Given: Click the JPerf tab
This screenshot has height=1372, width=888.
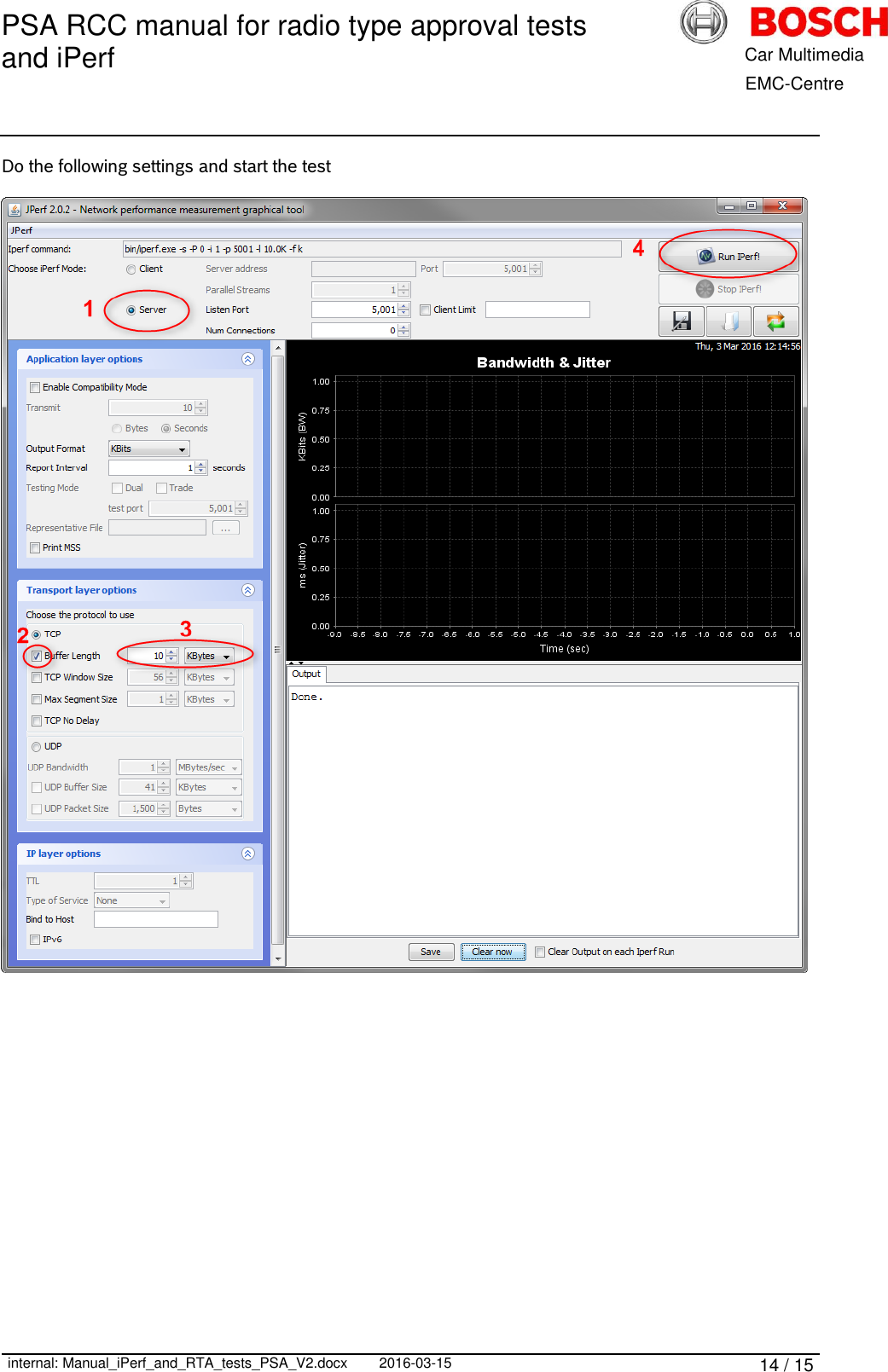Looking at the screenshot, I should click(21, 230).
